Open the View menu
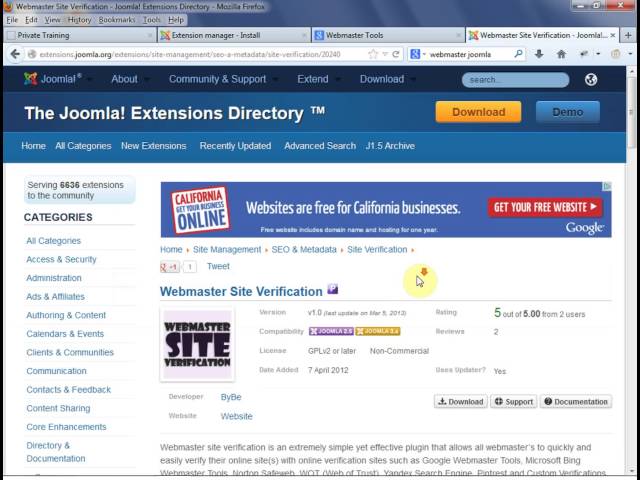640x480 pixels. [x=52, y=20]
